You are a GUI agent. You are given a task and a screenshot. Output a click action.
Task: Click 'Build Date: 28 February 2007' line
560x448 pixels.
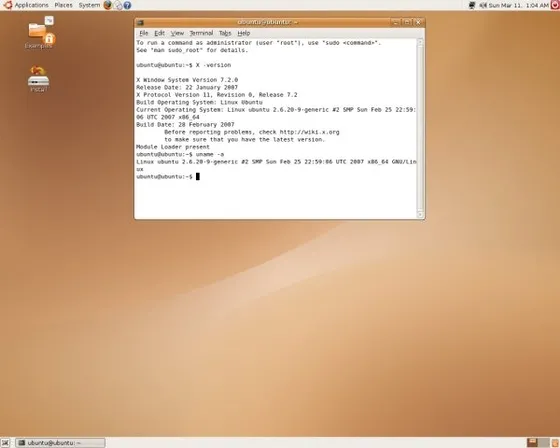point(185,125)
